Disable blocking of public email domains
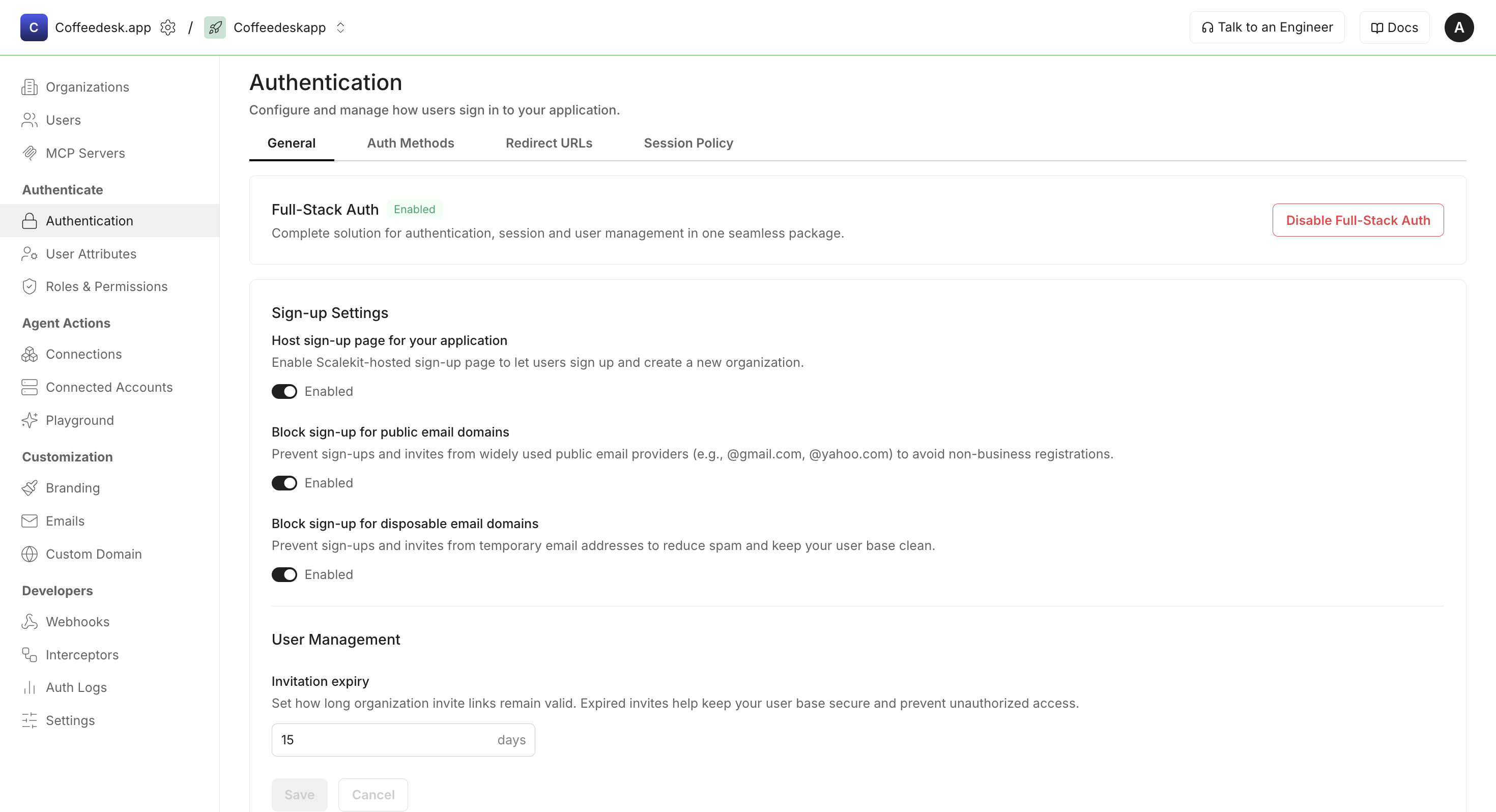1496x812 pixels. click(284, 483)
